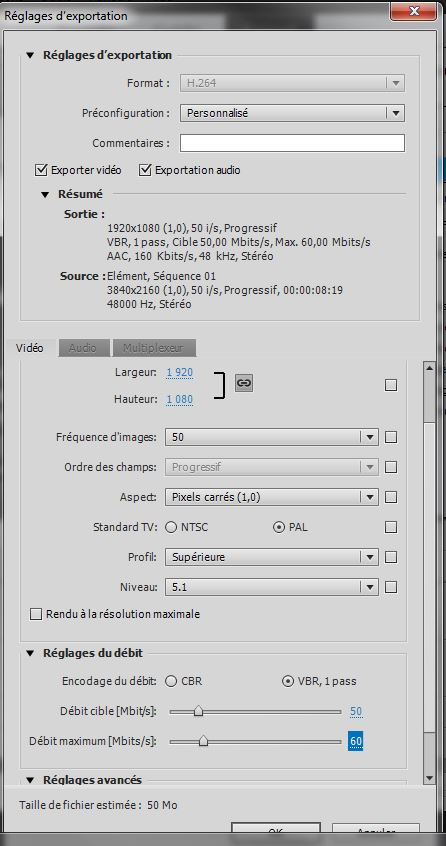The height and width of the screenshot is (846, 446).
Task: Switch to the Audio tab
Action: [84, 348]
